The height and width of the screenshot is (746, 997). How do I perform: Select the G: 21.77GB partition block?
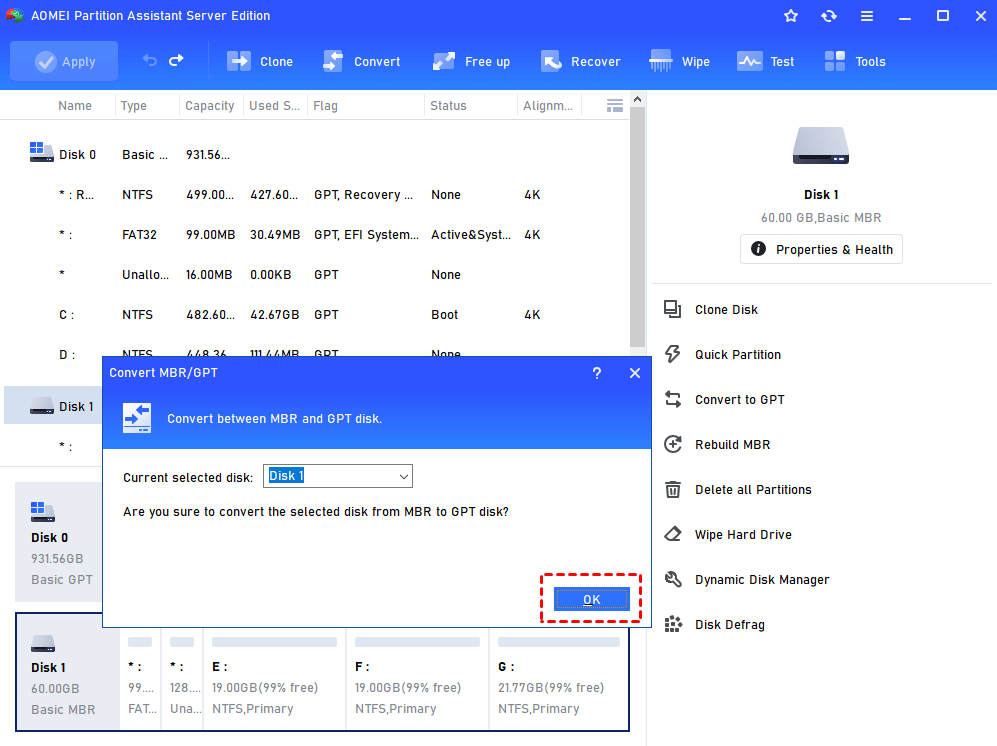[x=558, y=679]
